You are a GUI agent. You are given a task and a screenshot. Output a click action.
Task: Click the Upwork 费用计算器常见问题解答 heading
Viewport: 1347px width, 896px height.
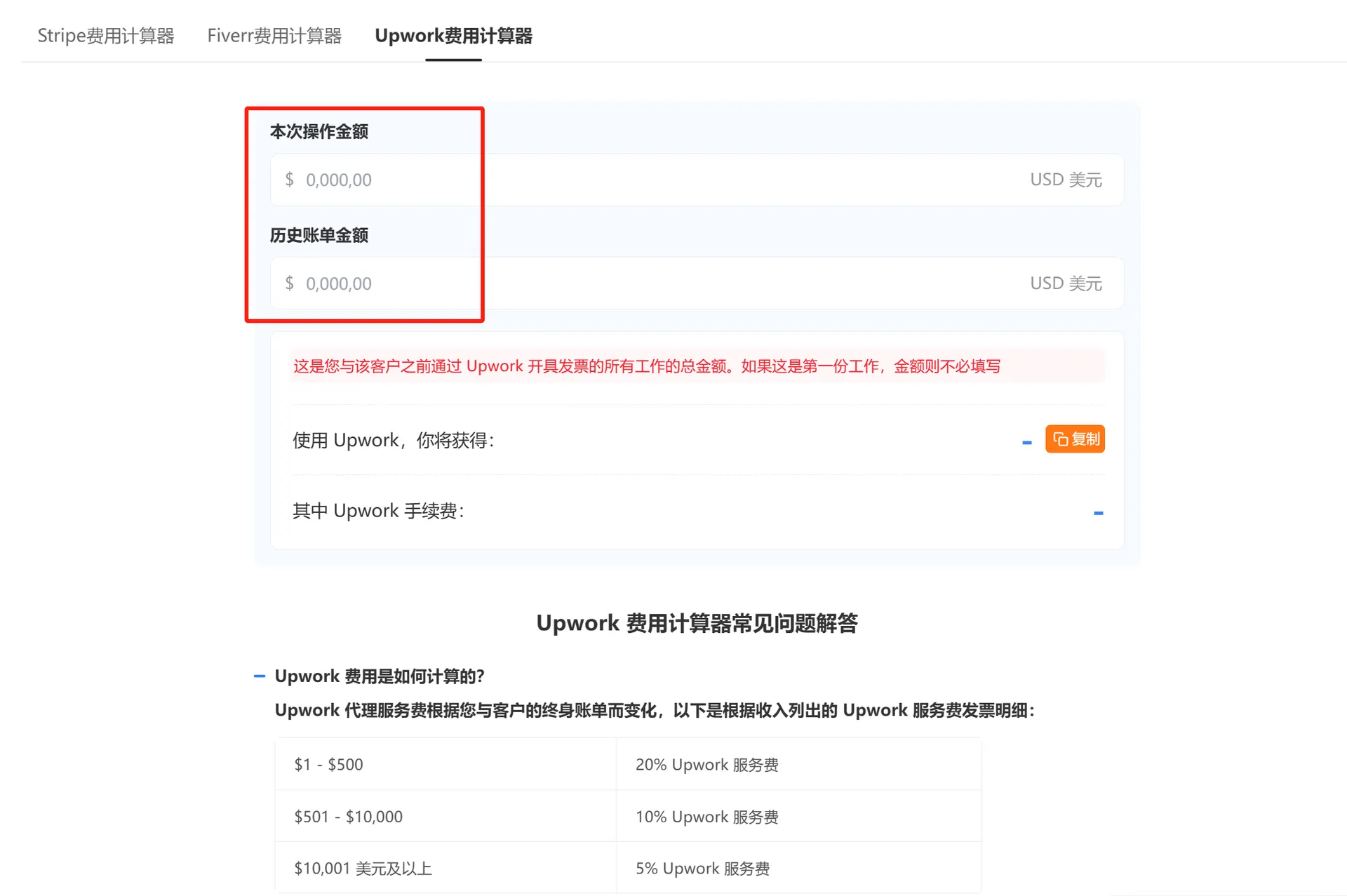tap(697, 623)
